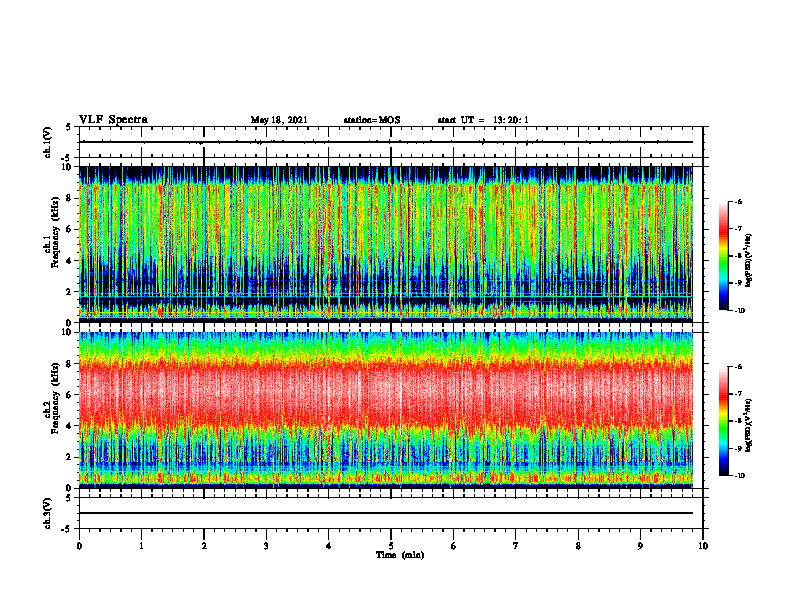Screen dimensions: 792x612
Task: Click the time axis tick label '2'
Action: 204,546
